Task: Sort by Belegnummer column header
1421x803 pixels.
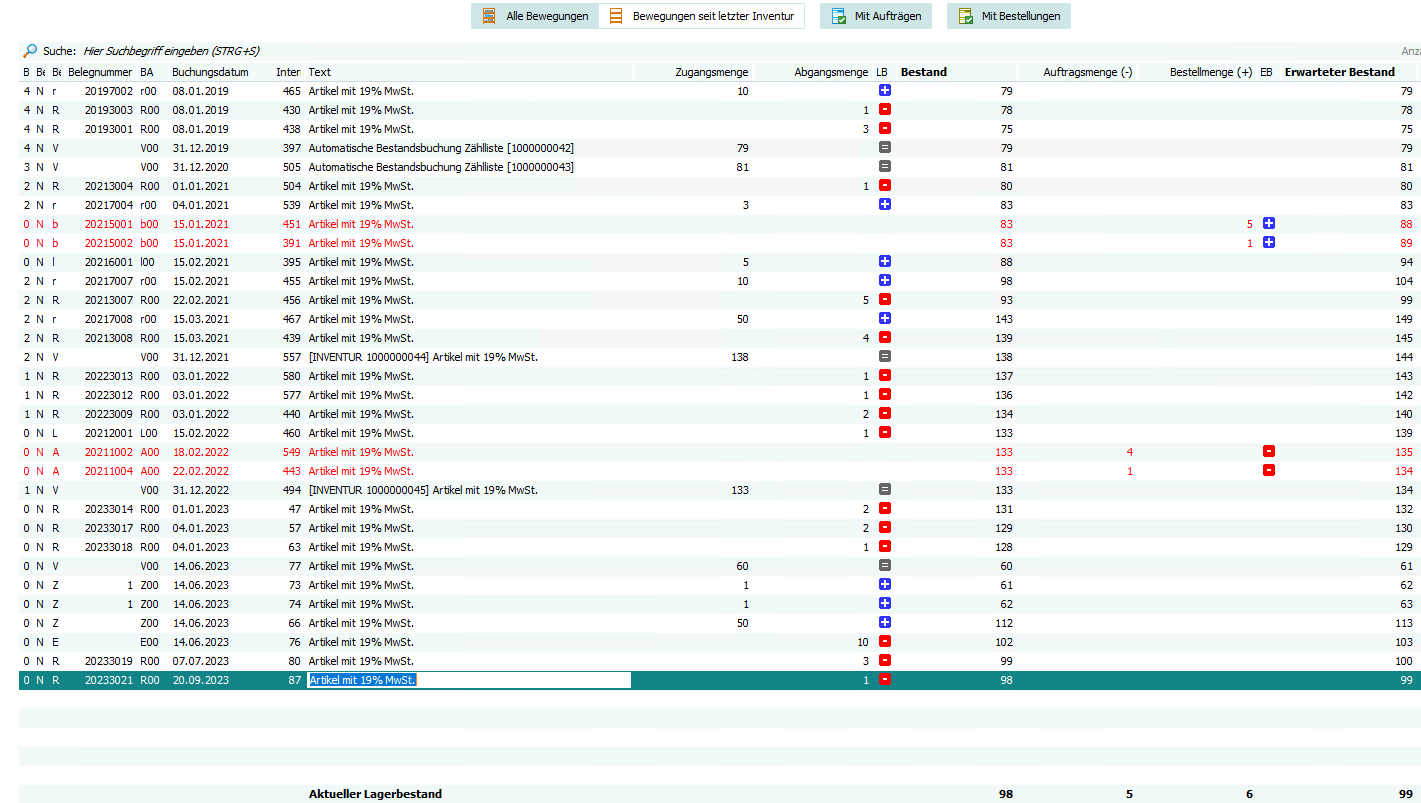Action: point(100,72)
